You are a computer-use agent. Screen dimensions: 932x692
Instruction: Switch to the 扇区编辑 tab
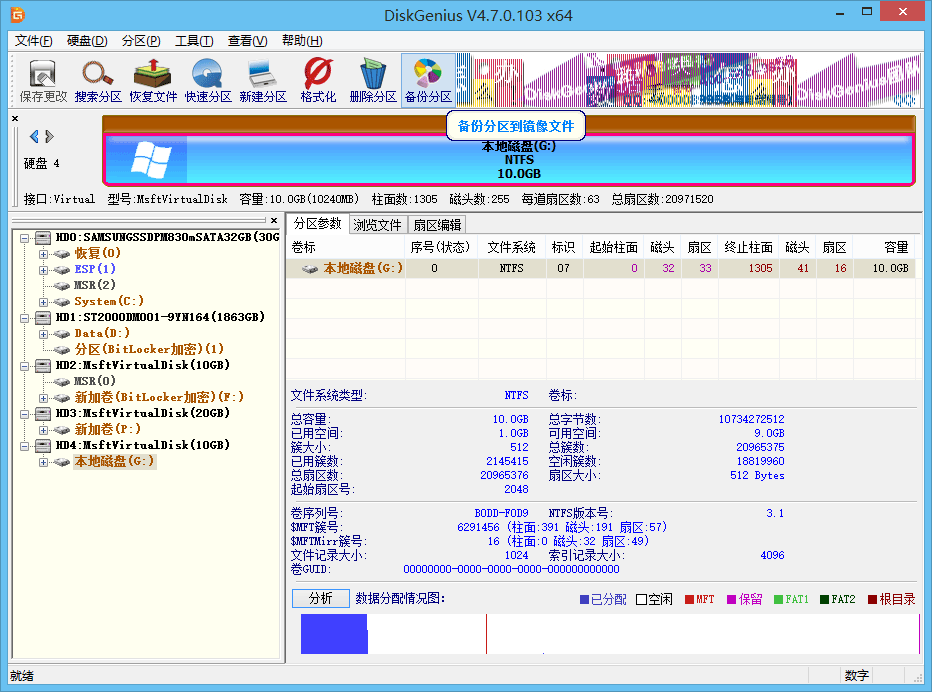[437, 225]
